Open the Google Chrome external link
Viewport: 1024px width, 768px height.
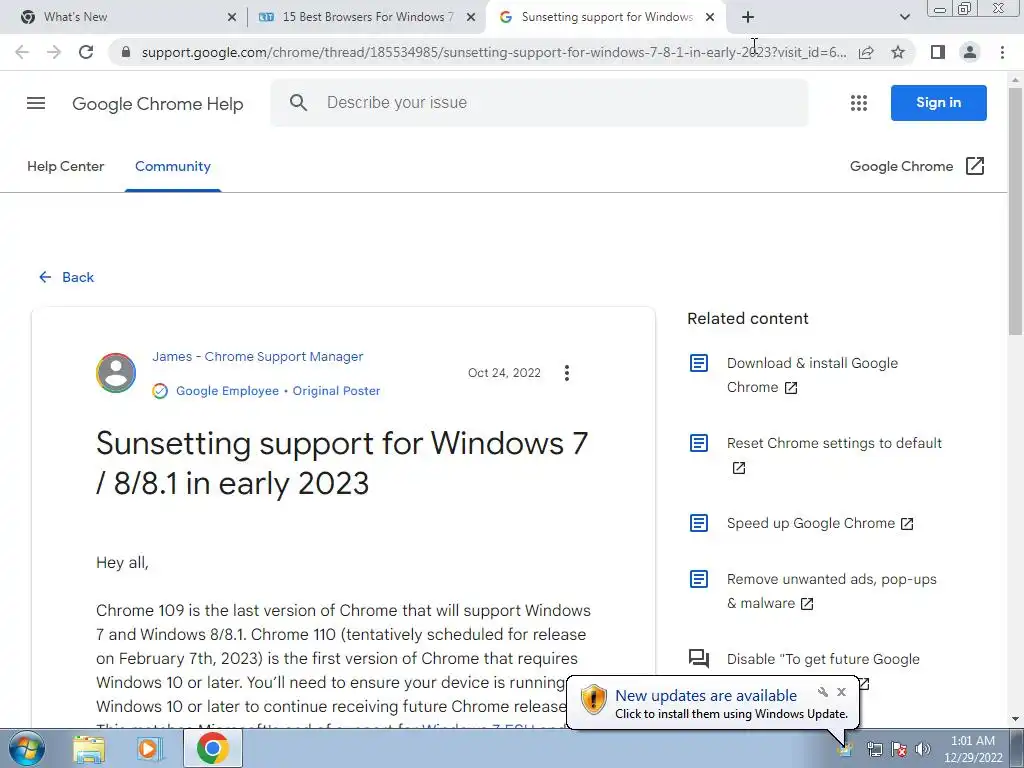(917, 167)
